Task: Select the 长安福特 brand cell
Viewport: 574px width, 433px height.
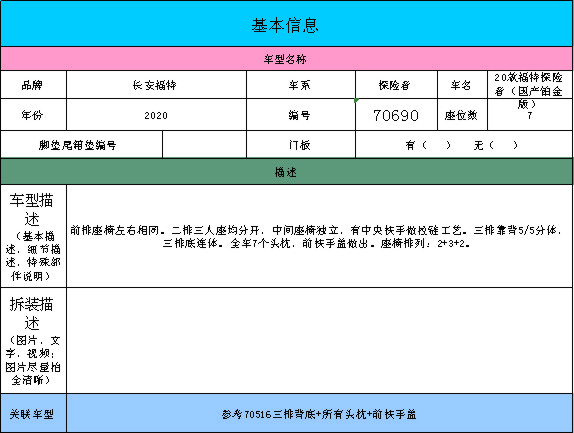Action: point(156,85)
